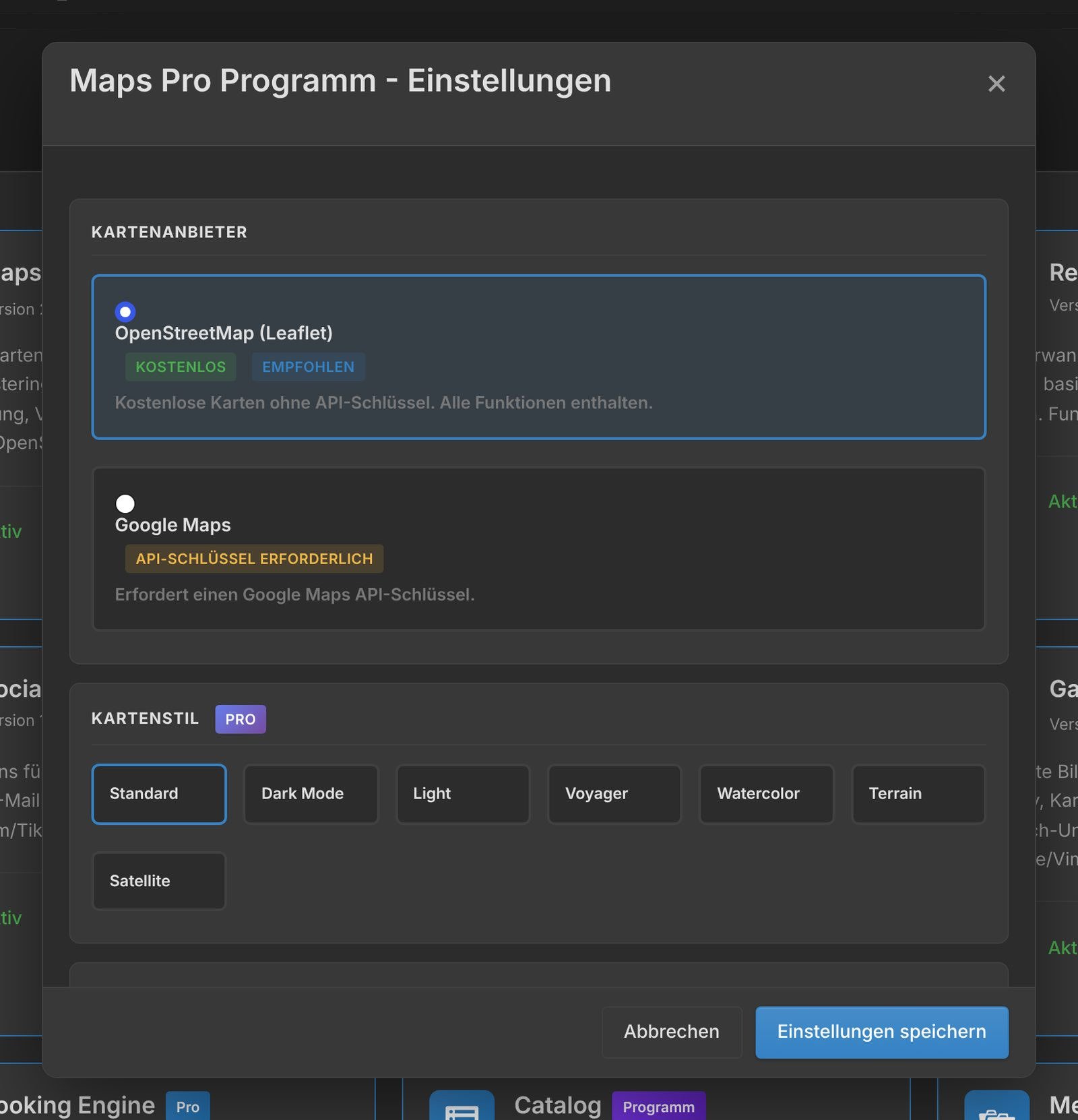Select the Satellite map style
Viewport: 1078px width, 1120px height.
click(x=159, y=881)
